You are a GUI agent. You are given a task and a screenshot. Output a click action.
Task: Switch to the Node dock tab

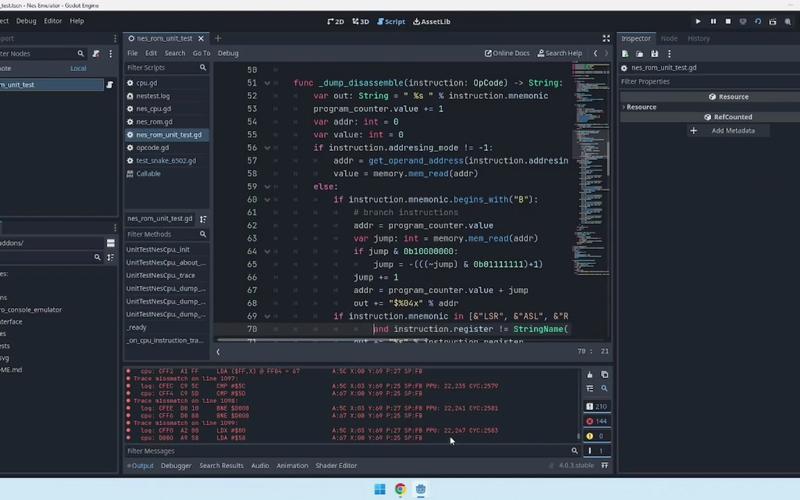coord(669,38)
